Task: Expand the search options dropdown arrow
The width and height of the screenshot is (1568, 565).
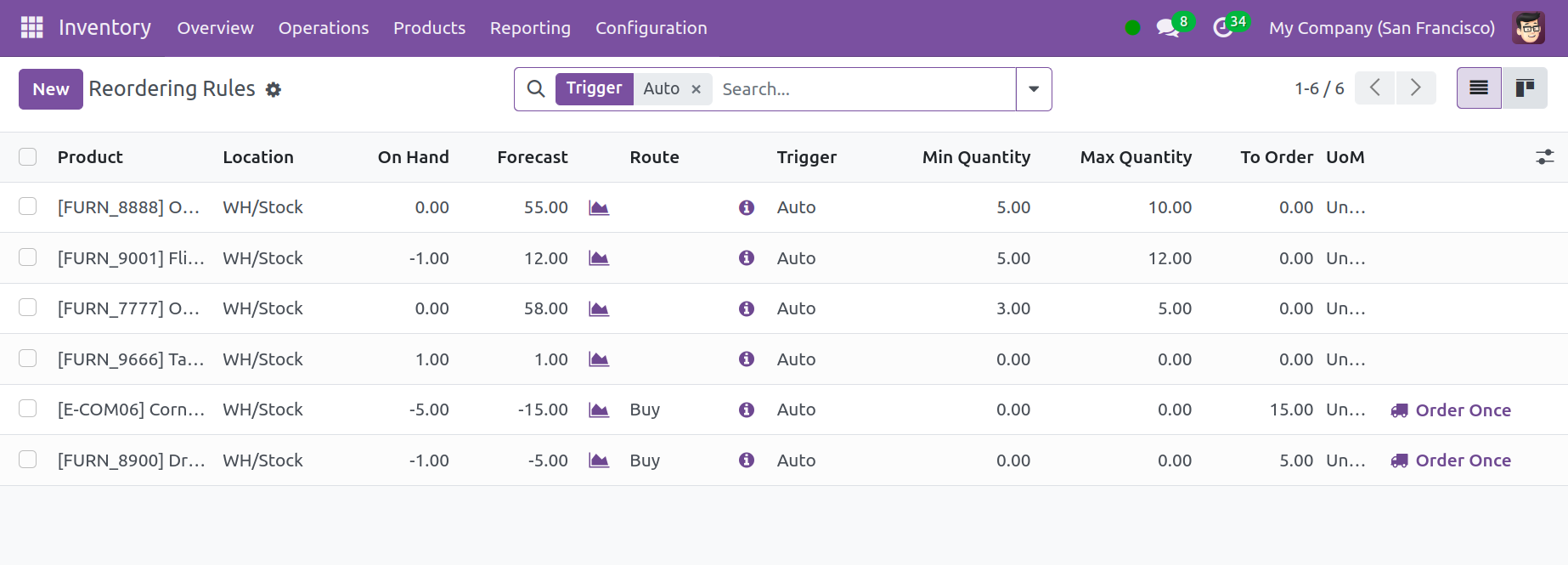Action: pos(1034,89)
